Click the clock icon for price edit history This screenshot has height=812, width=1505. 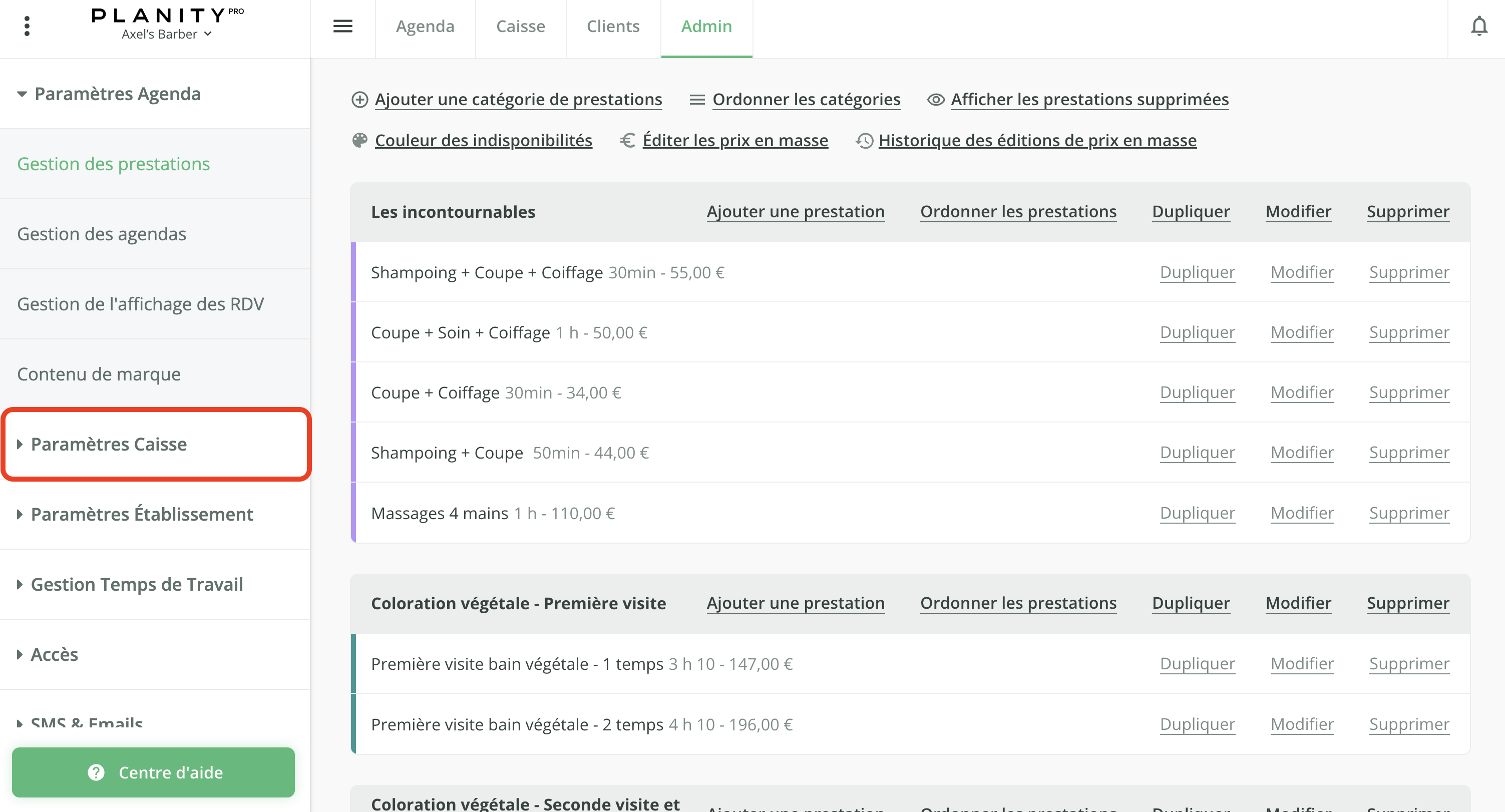pyautogui.click(x=864, y=140)
